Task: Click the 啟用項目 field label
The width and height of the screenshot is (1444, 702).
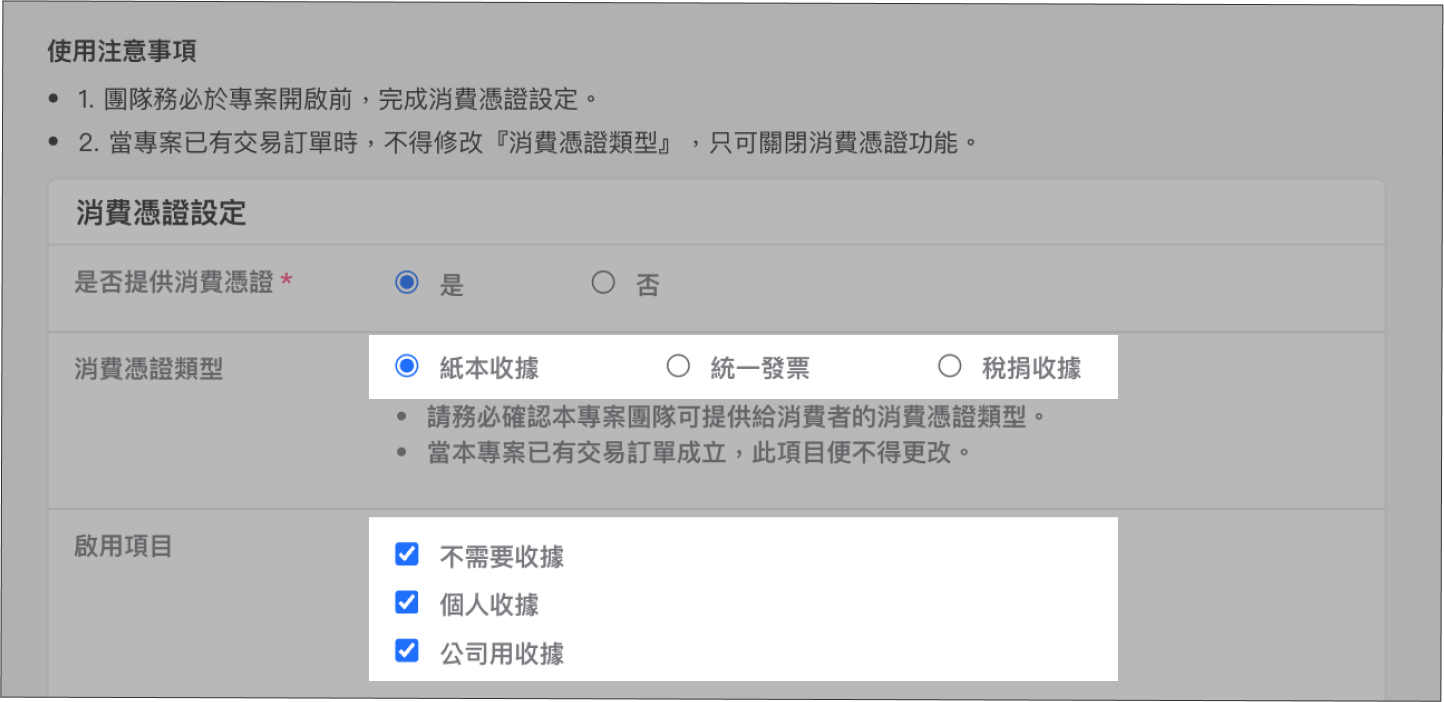Action: pyautogui.click(x=123, y=546)
